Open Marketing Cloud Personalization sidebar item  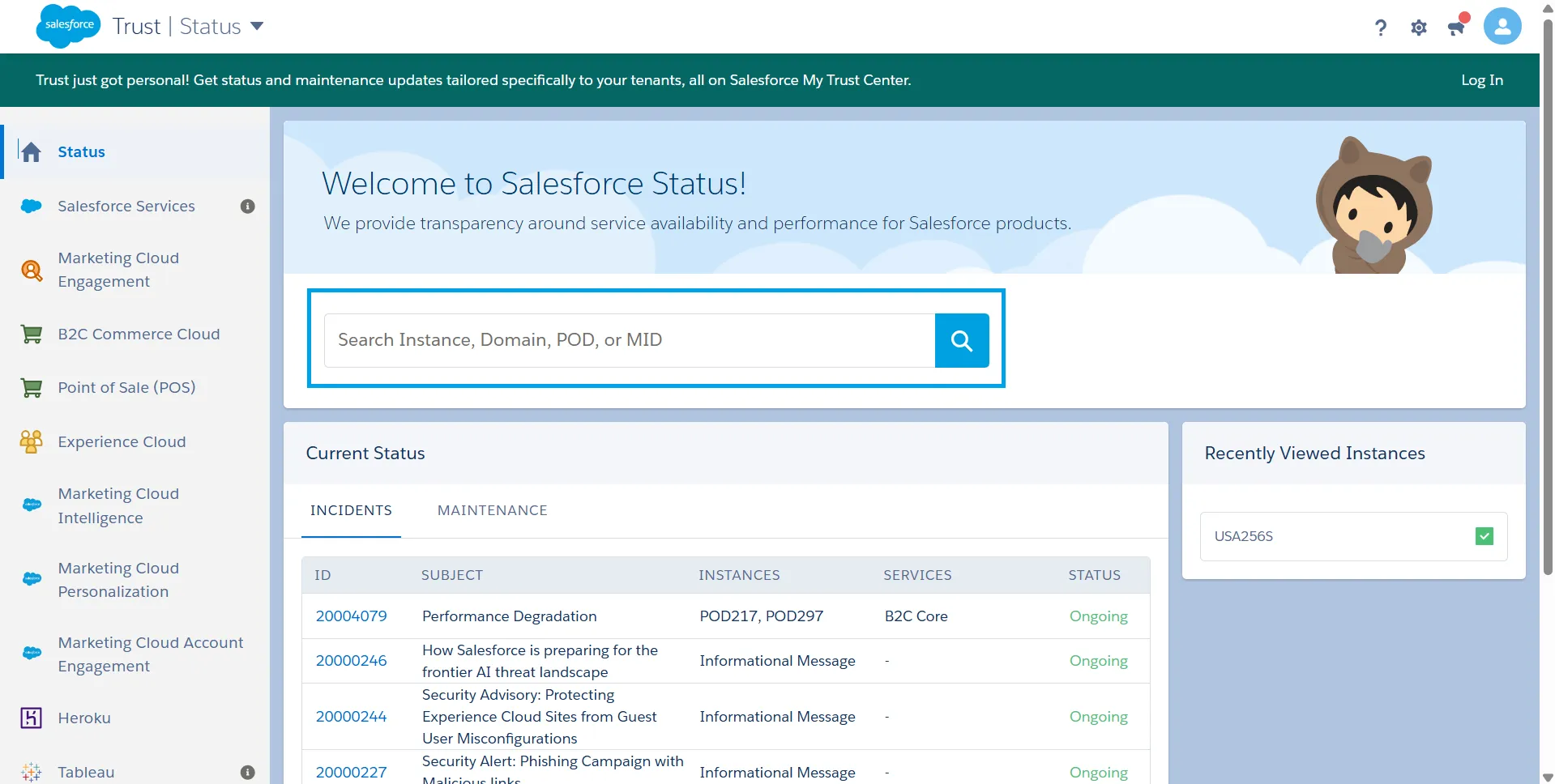(x=118, y=580)
